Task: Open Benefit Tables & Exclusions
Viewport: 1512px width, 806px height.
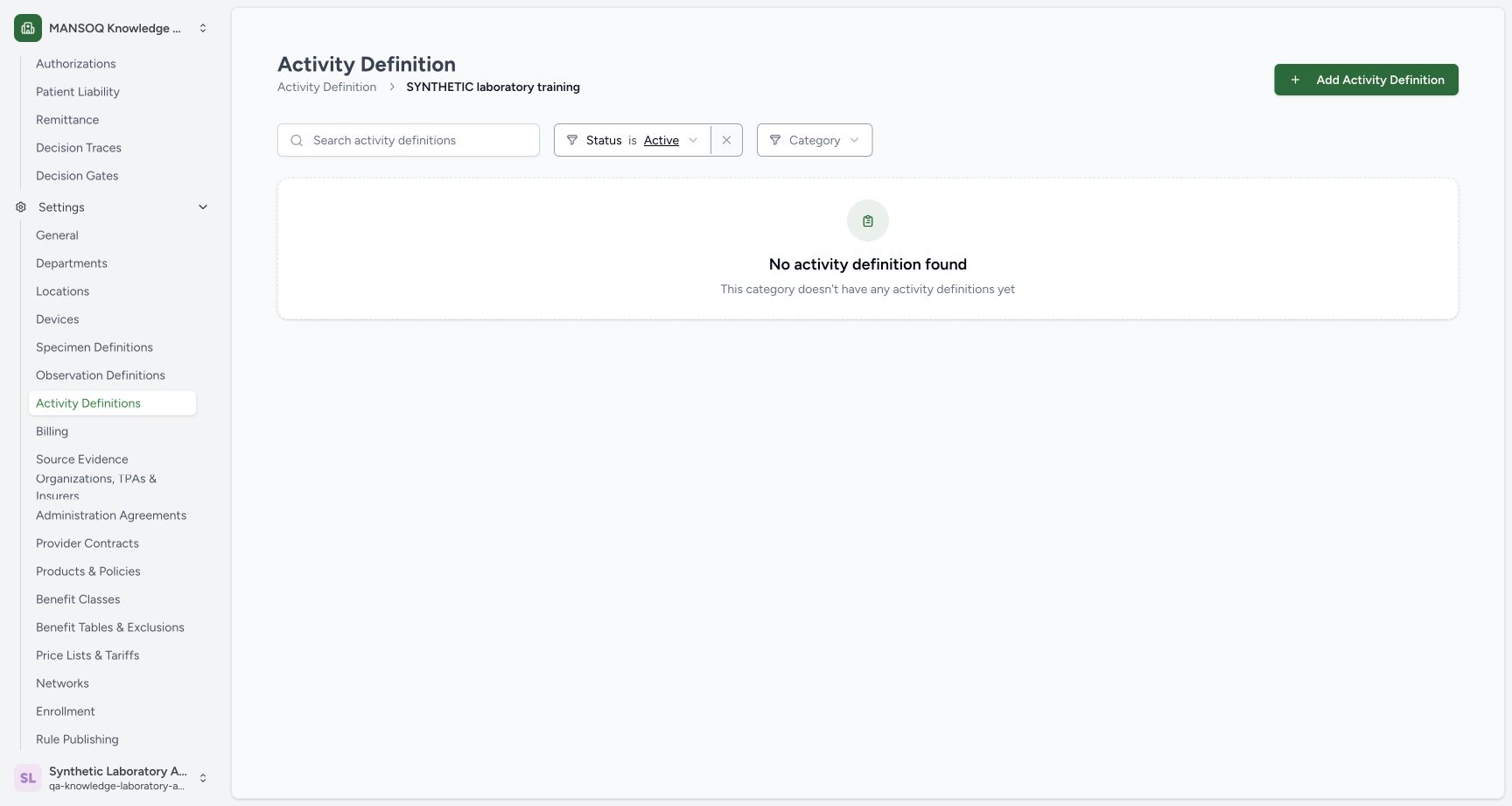Action: pos(110,627)
